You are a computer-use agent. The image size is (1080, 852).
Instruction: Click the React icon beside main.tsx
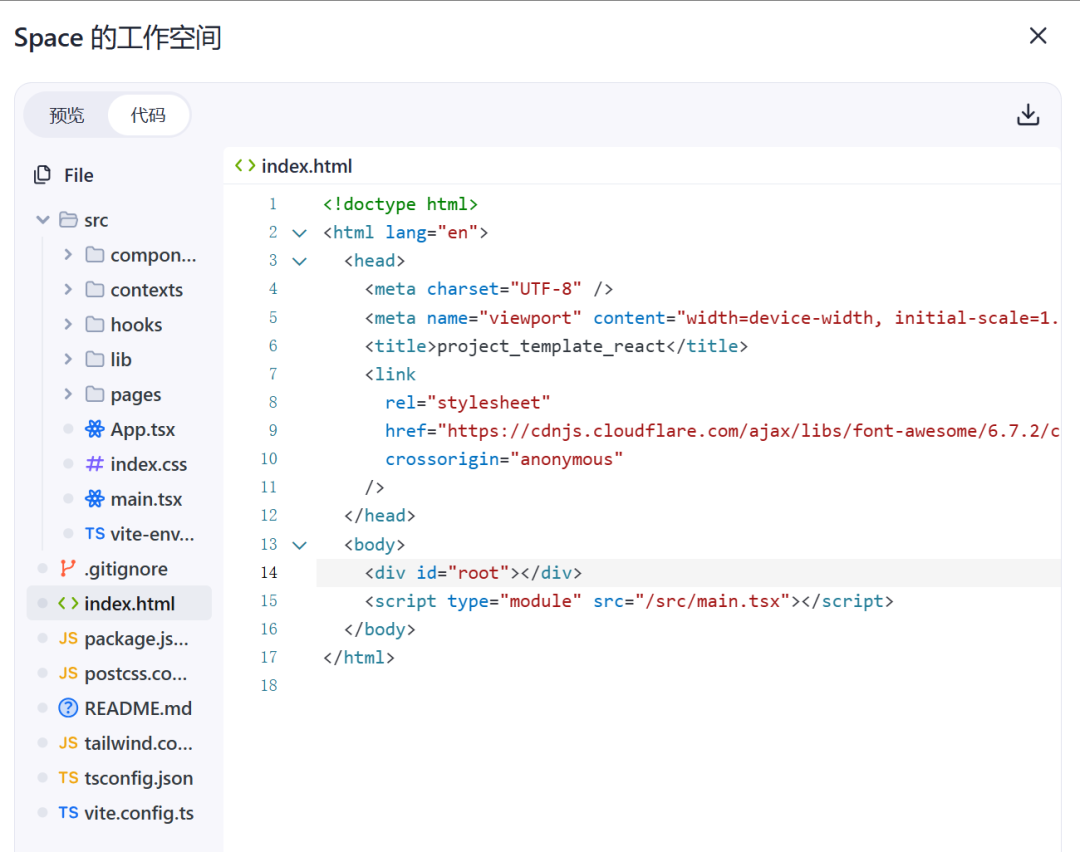[94, 499]
